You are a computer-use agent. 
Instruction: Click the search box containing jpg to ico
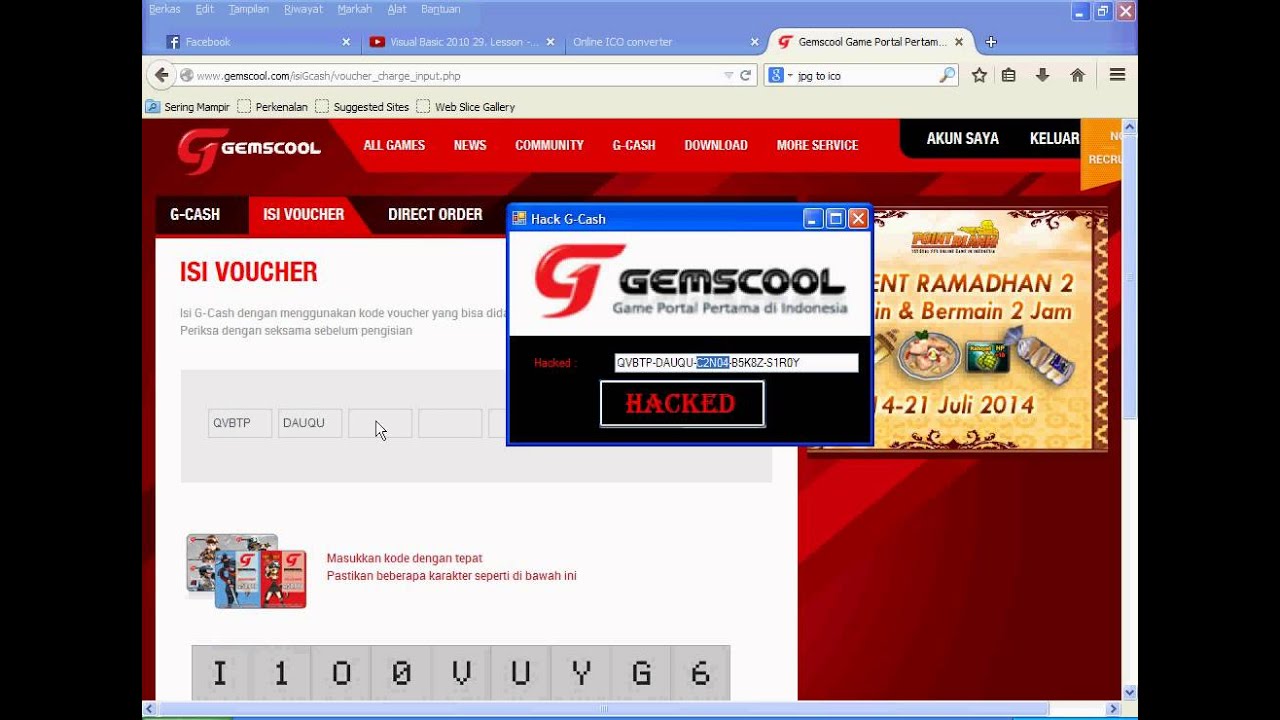(x=860, y=75)
